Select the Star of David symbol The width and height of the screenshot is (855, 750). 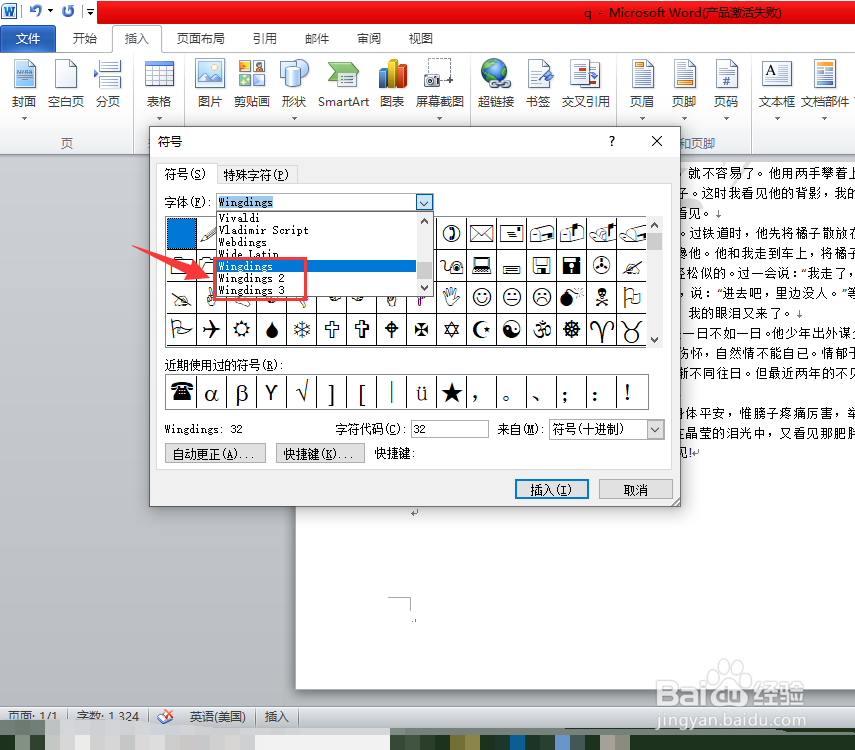[x=451, y=329]
